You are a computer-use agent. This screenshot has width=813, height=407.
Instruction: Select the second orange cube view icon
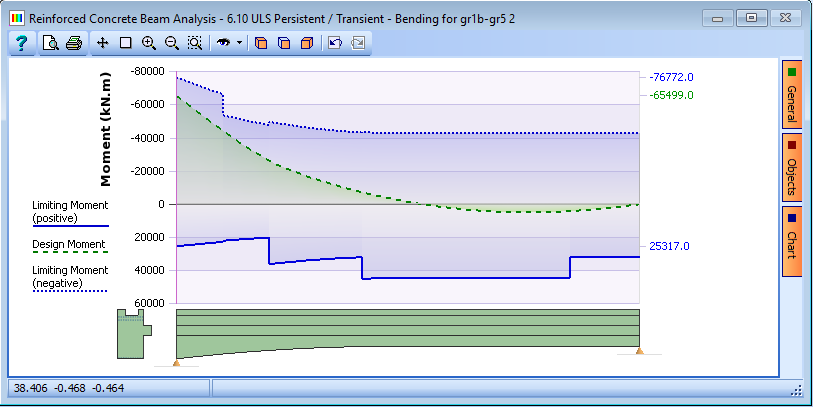point(284,43)
